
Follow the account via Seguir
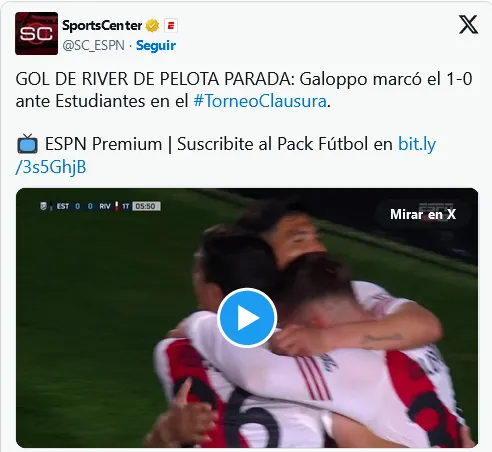pyautogui.click(x=156, y=45)
